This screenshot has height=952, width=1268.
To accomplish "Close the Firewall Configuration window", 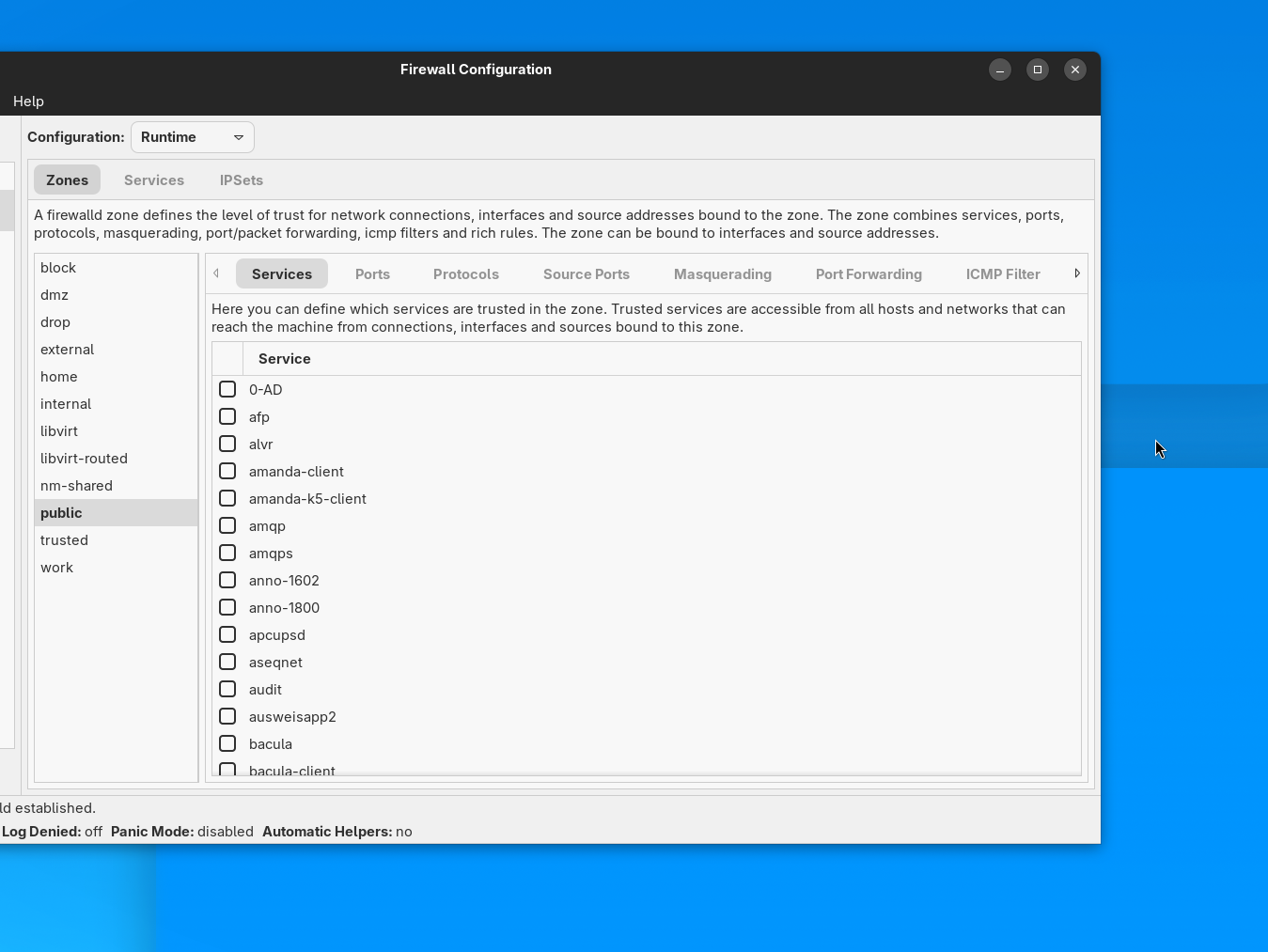I will pos(1075,70).
